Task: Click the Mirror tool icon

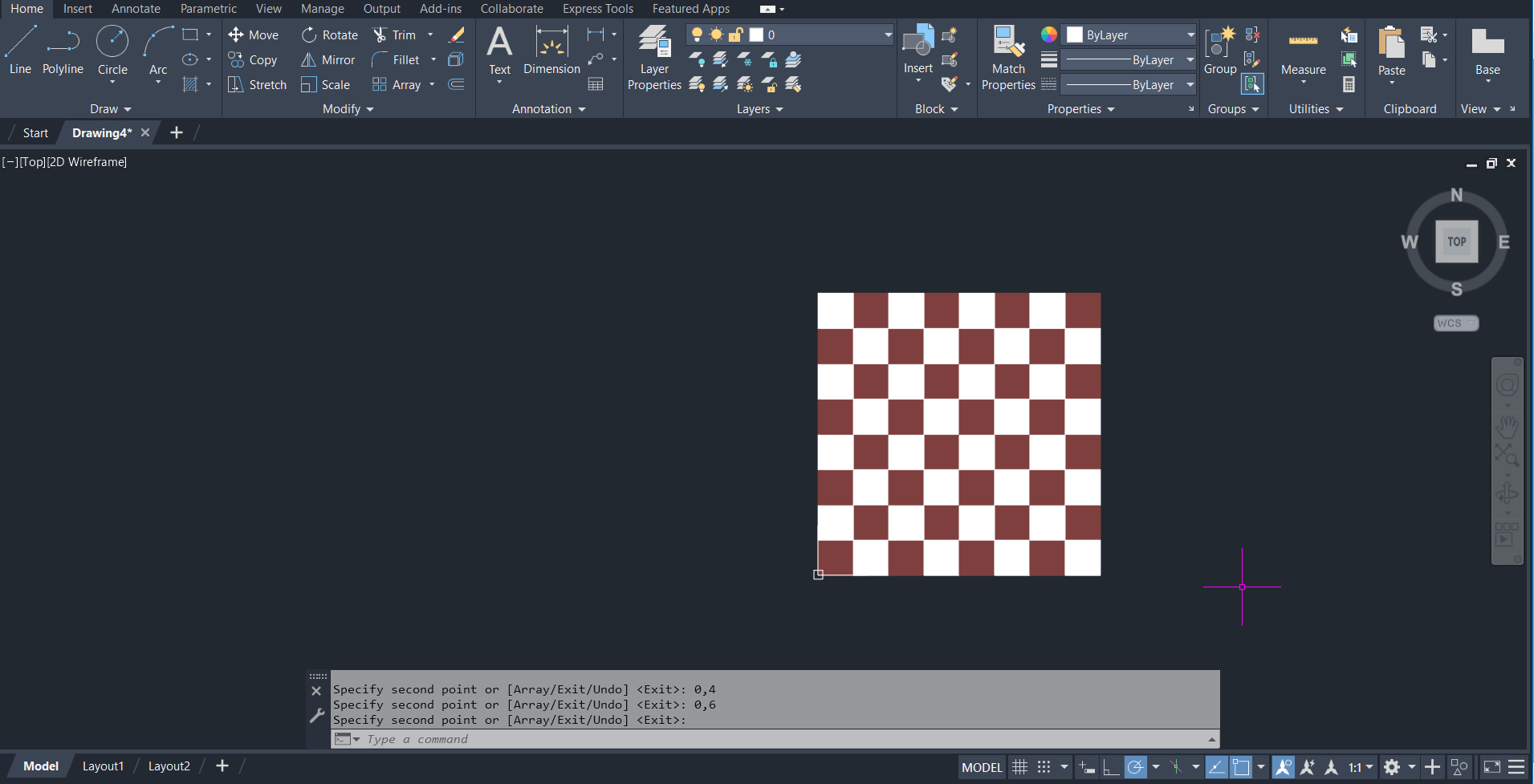Action: [x=308, y=60]
